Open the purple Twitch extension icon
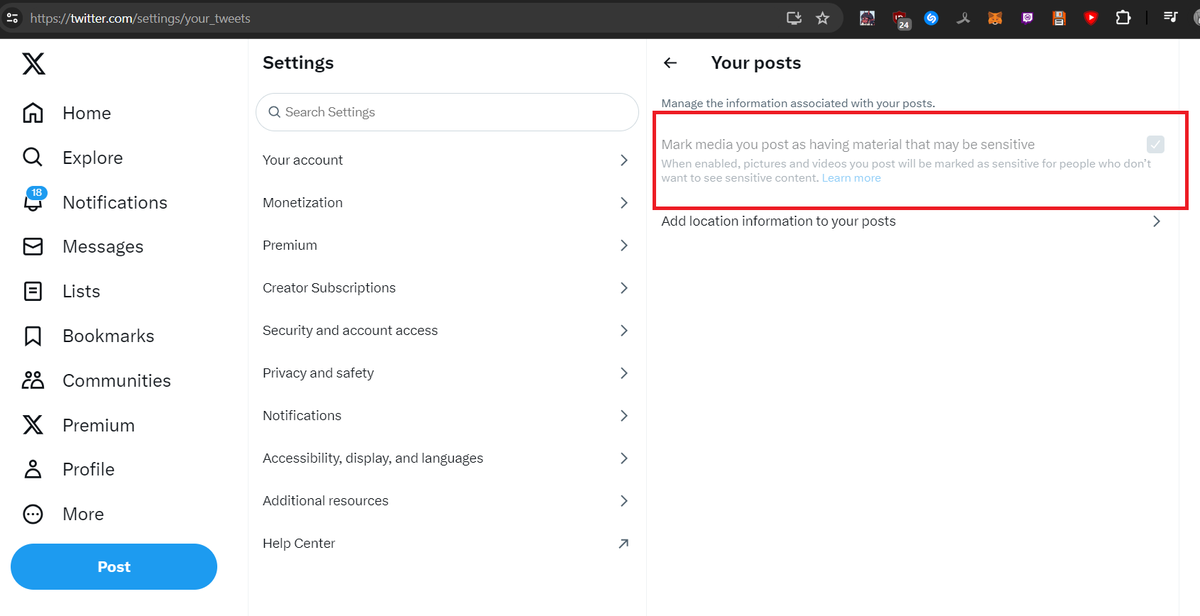 1027,18
